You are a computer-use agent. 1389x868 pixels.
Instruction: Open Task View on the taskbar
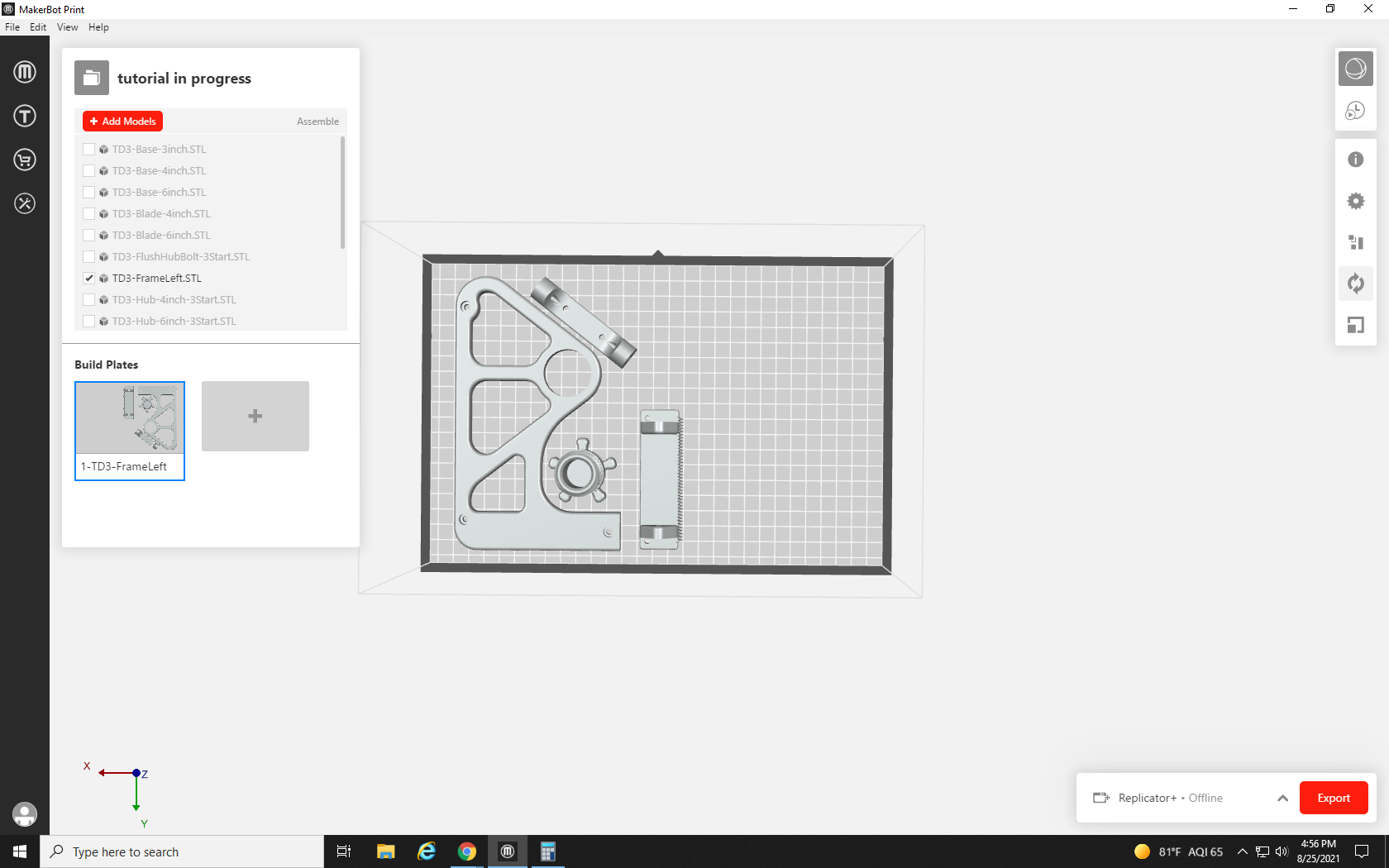(344, 851)
